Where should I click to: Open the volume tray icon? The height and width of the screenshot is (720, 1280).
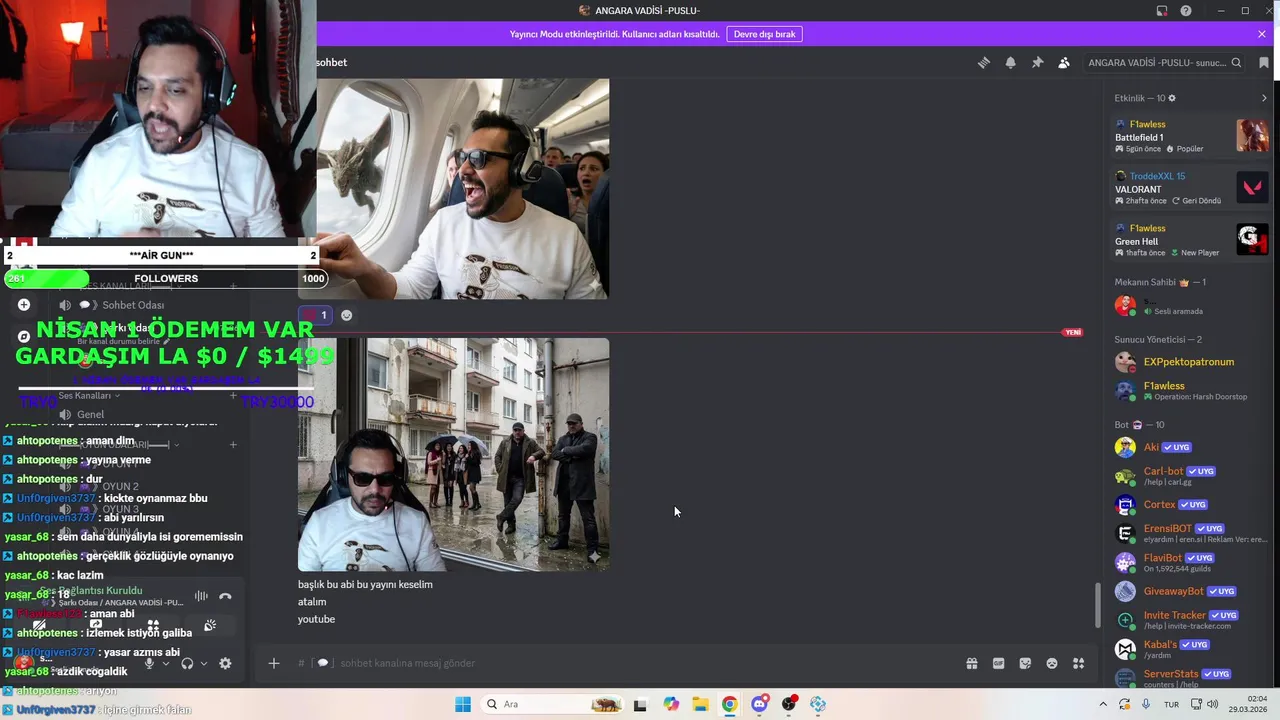1213,704
